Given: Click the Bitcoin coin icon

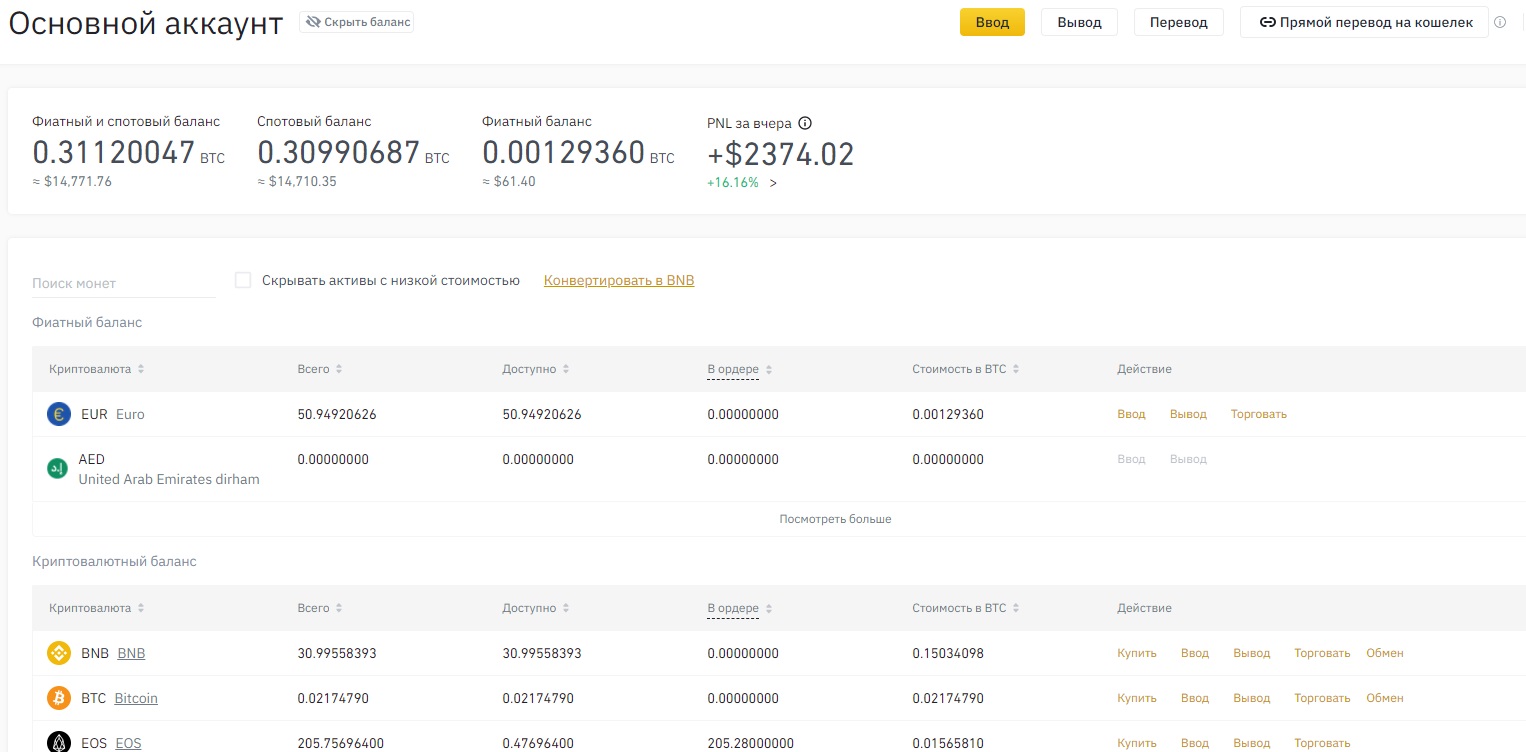Looking at the screenshot, I should tap(59, 698).
